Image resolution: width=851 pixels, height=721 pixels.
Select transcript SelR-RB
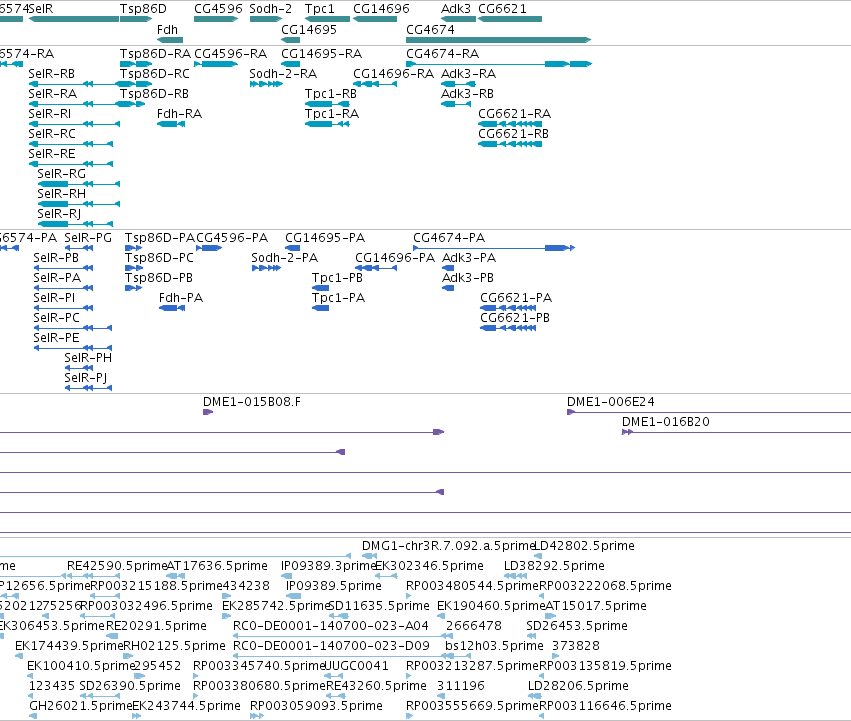[52, 74]
